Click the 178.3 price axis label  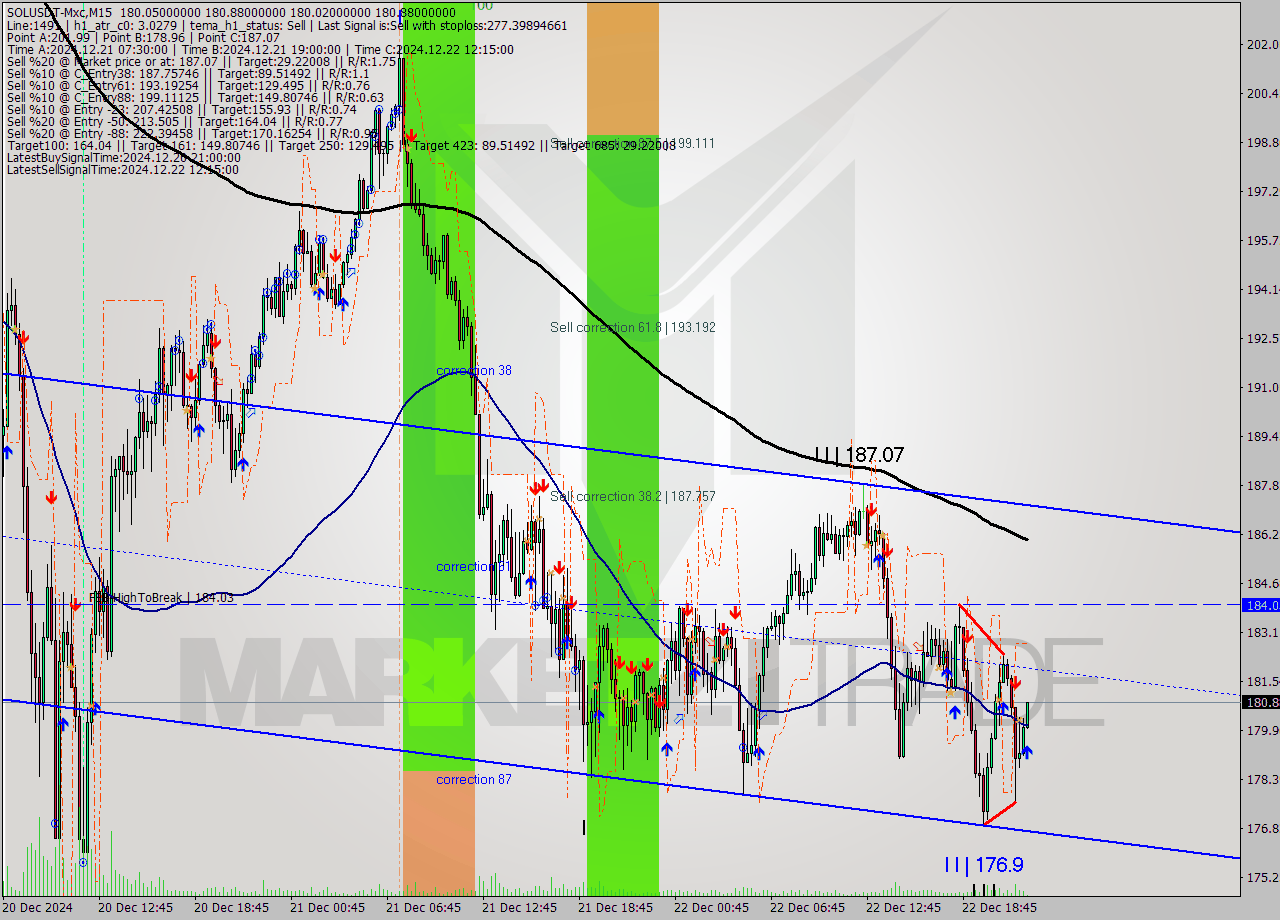click(x=1263, y=779)
